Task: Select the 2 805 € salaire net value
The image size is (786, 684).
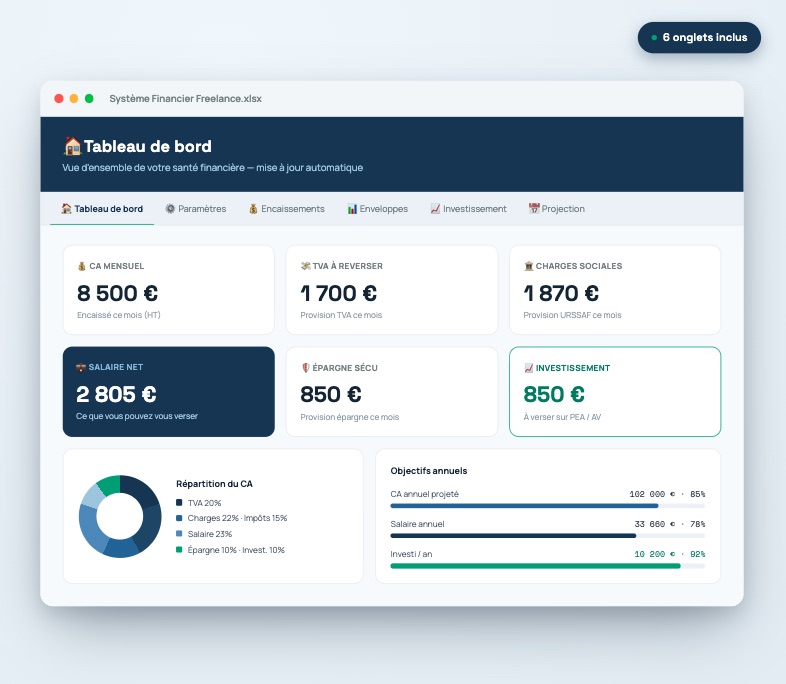Action: click(116, 394)
